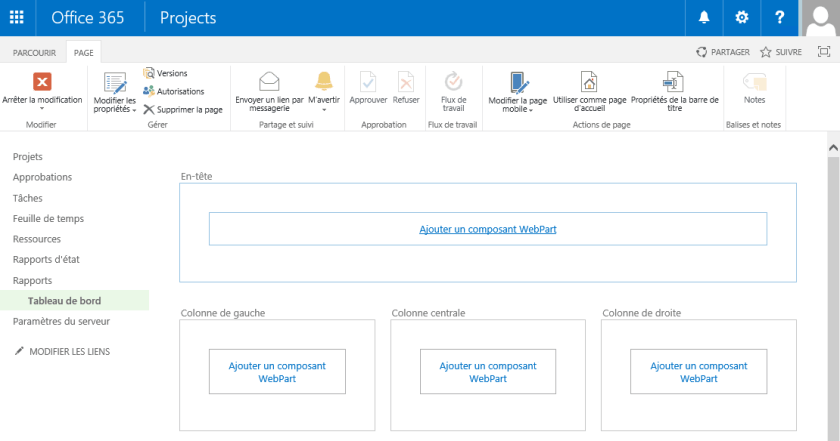Viewport: 840px width, 441px height.
Task: Click the Arrêter la modification icon
Action: pos(42,83)
